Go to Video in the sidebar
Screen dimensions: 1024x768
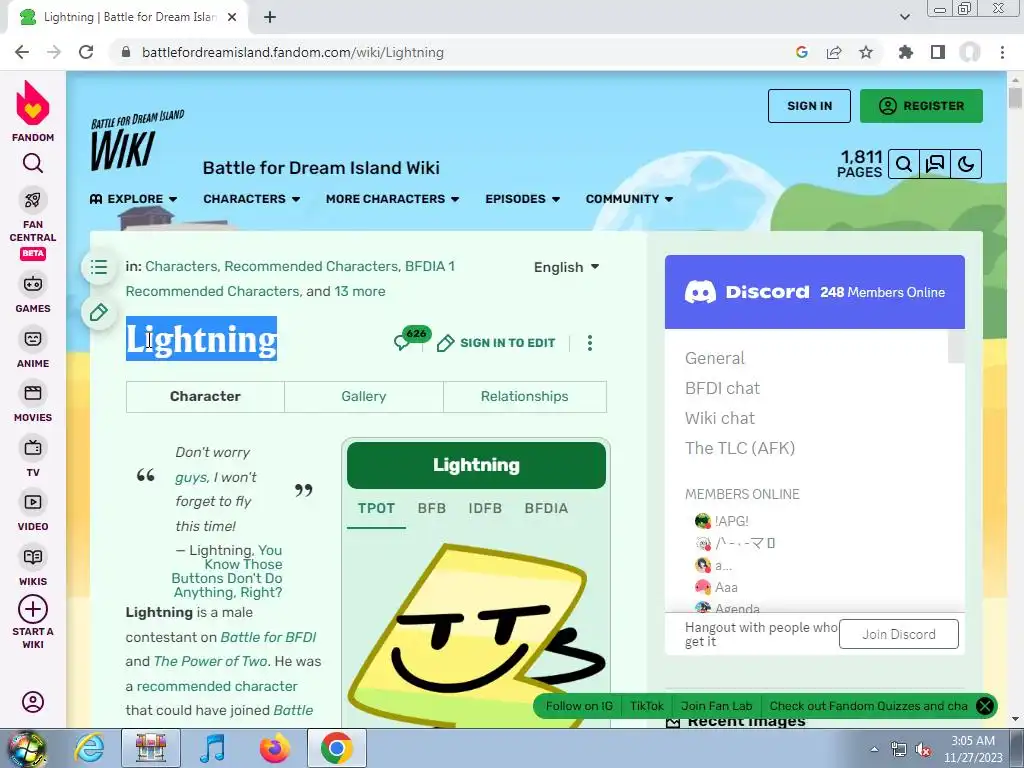coord(33,512)
